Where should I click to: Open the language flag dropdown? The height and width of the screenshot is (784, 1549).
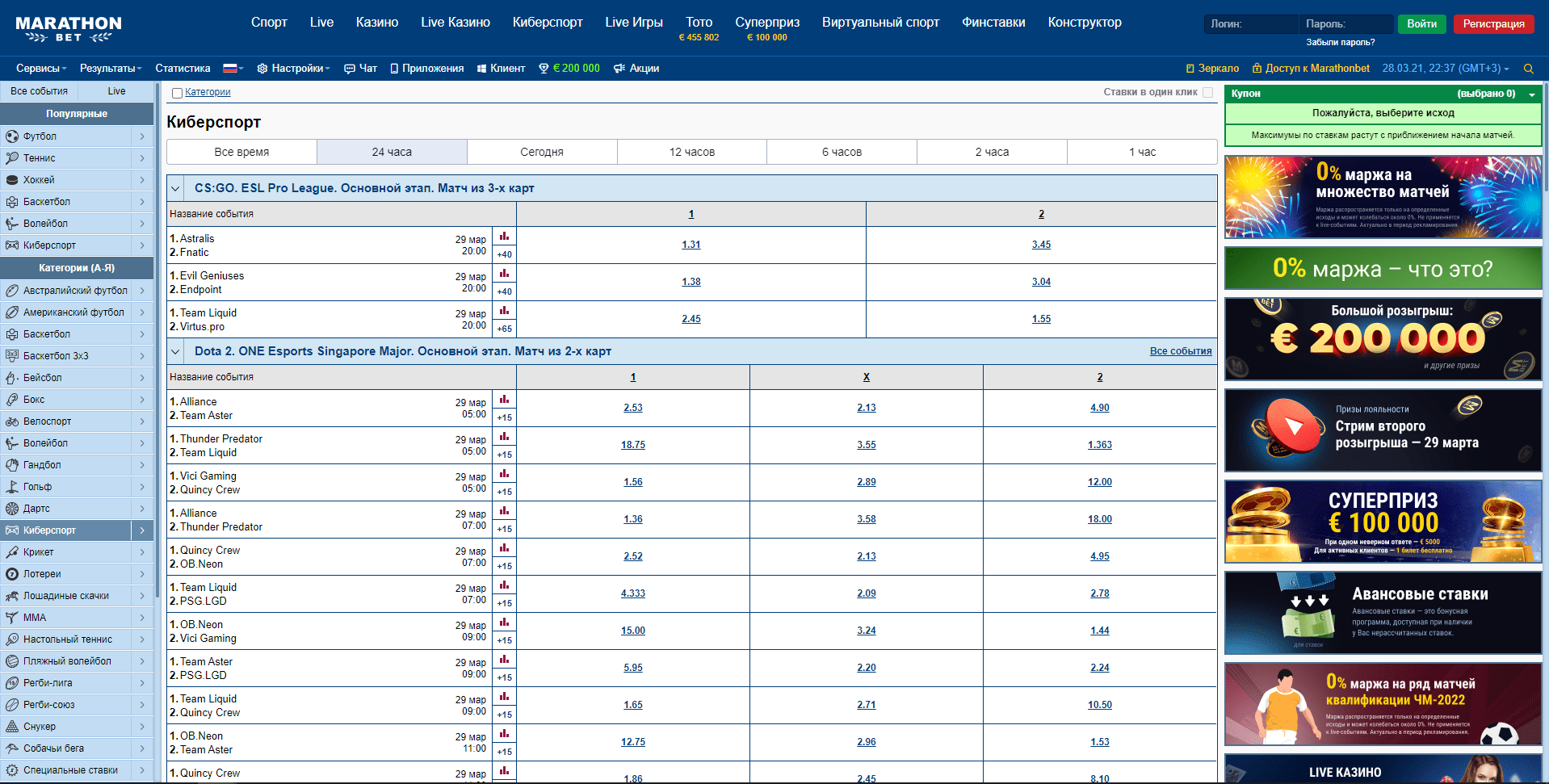pos(233,69)
